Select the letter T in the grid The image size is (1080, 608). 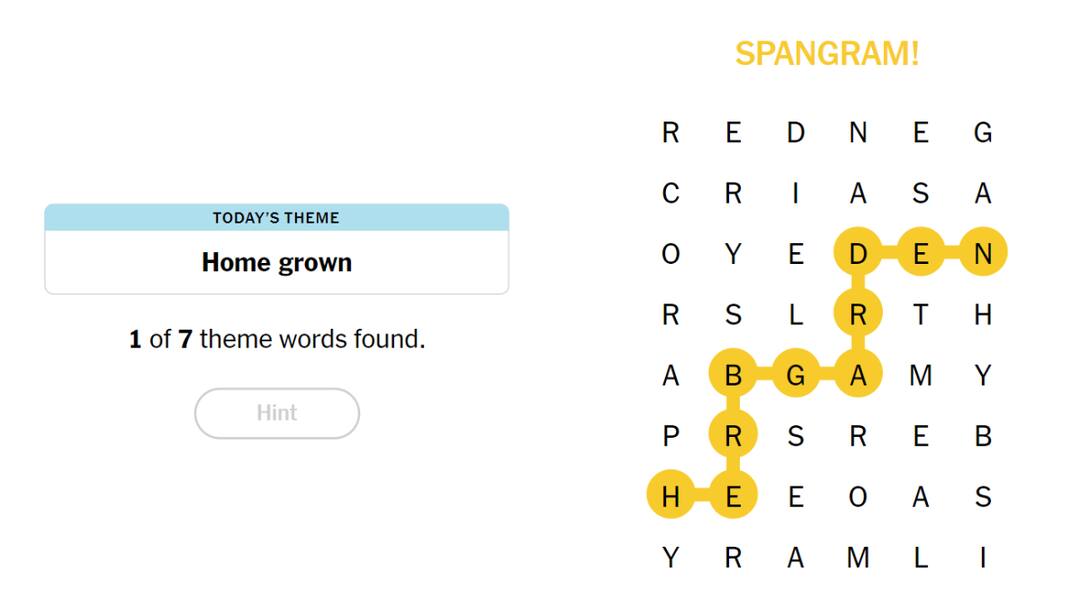point(920,315)
